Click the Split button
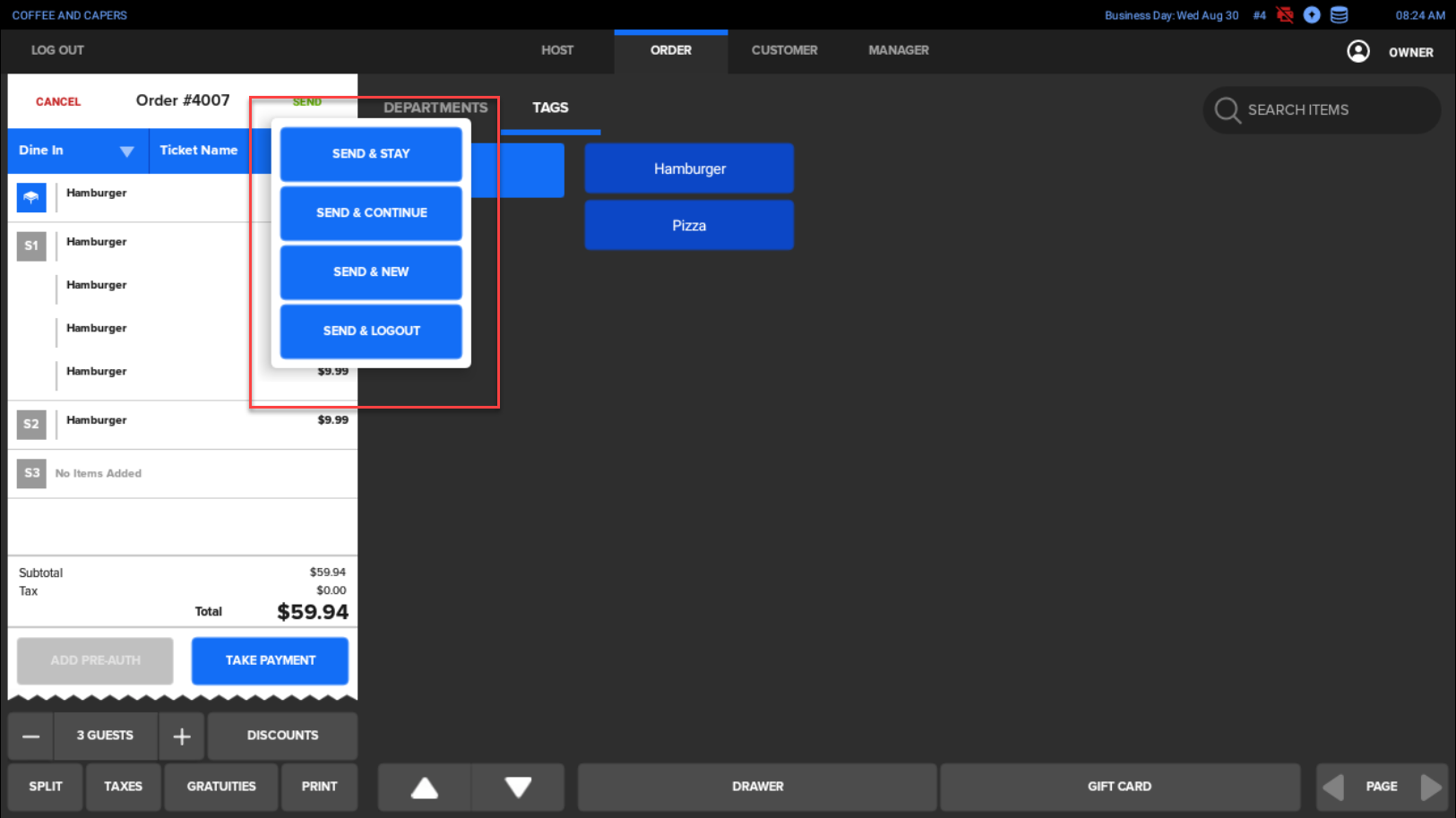Image resolution: width=1456 pixels, height=818 pixels. pos(46,787)
